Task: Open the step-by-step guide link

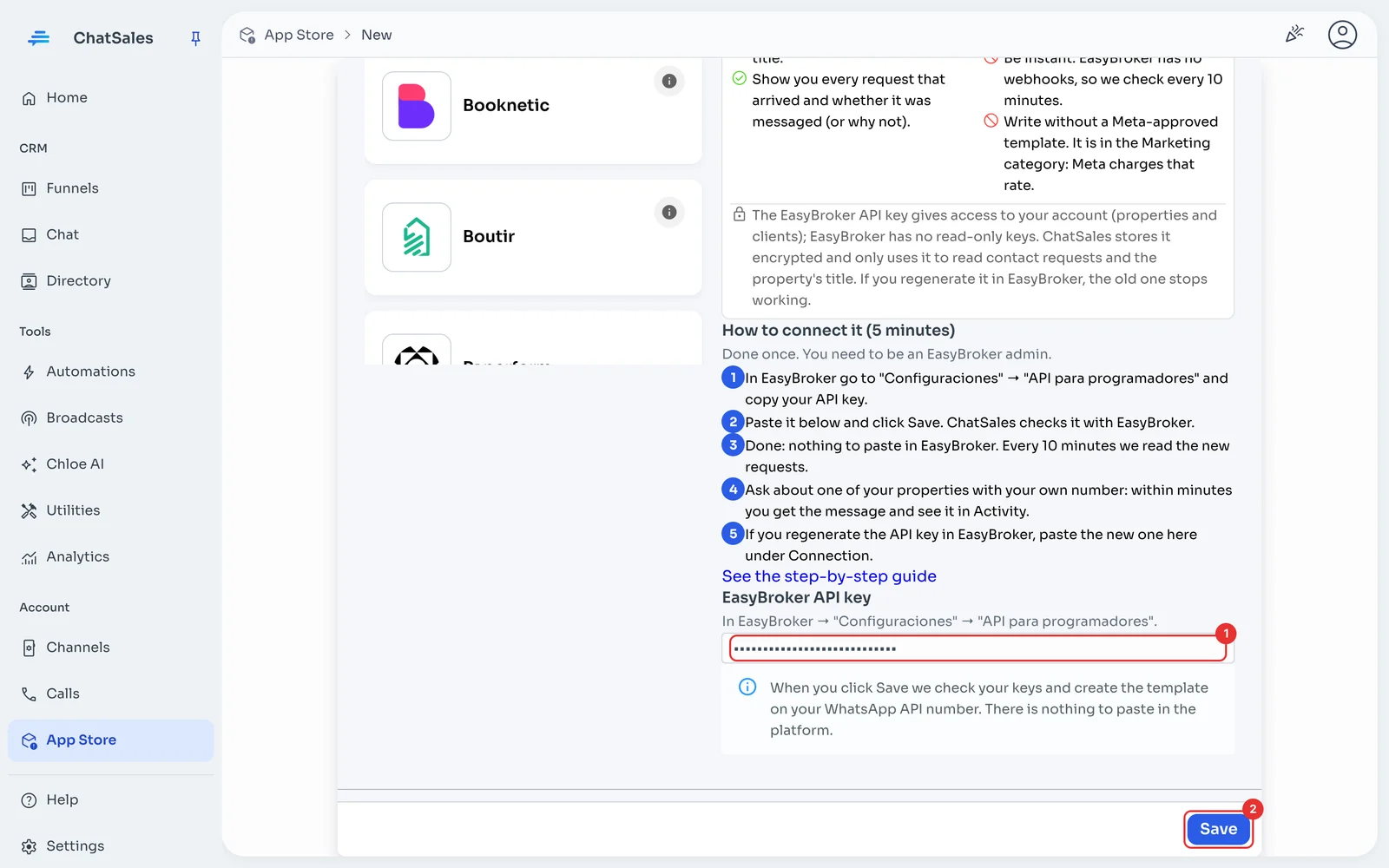Action: (x=829, y=576)
